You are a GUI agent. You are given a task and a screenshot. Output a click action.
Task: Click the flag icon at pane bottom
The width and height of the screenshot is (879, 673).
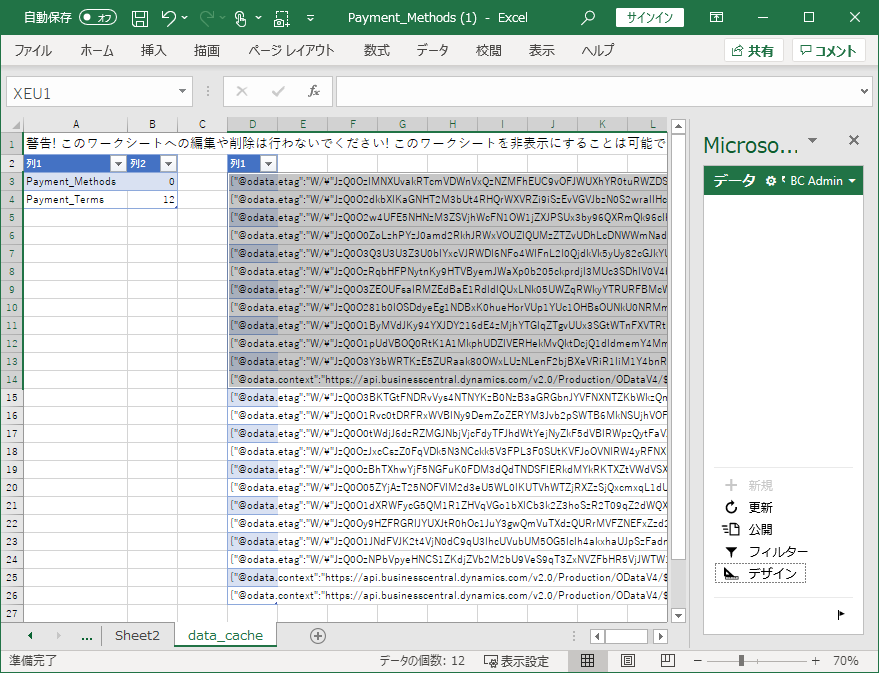click(x=841, y=615)
